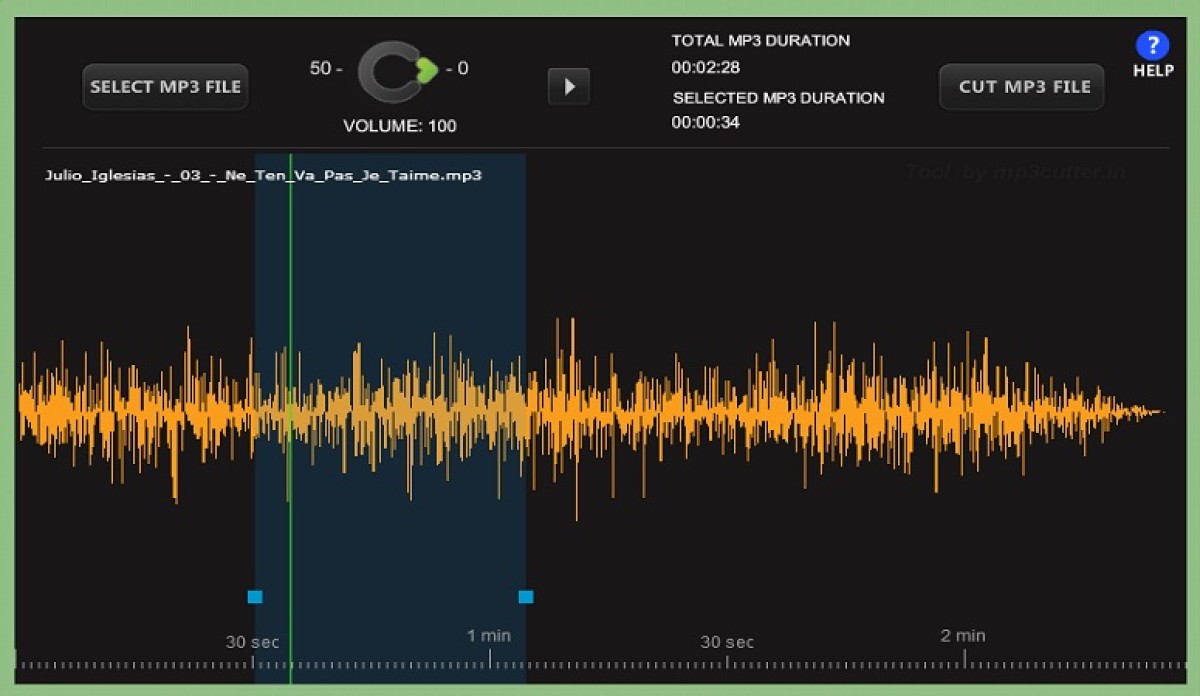
Task: Open help via the blue question mark icon
Action: (x=1152, y=46)
